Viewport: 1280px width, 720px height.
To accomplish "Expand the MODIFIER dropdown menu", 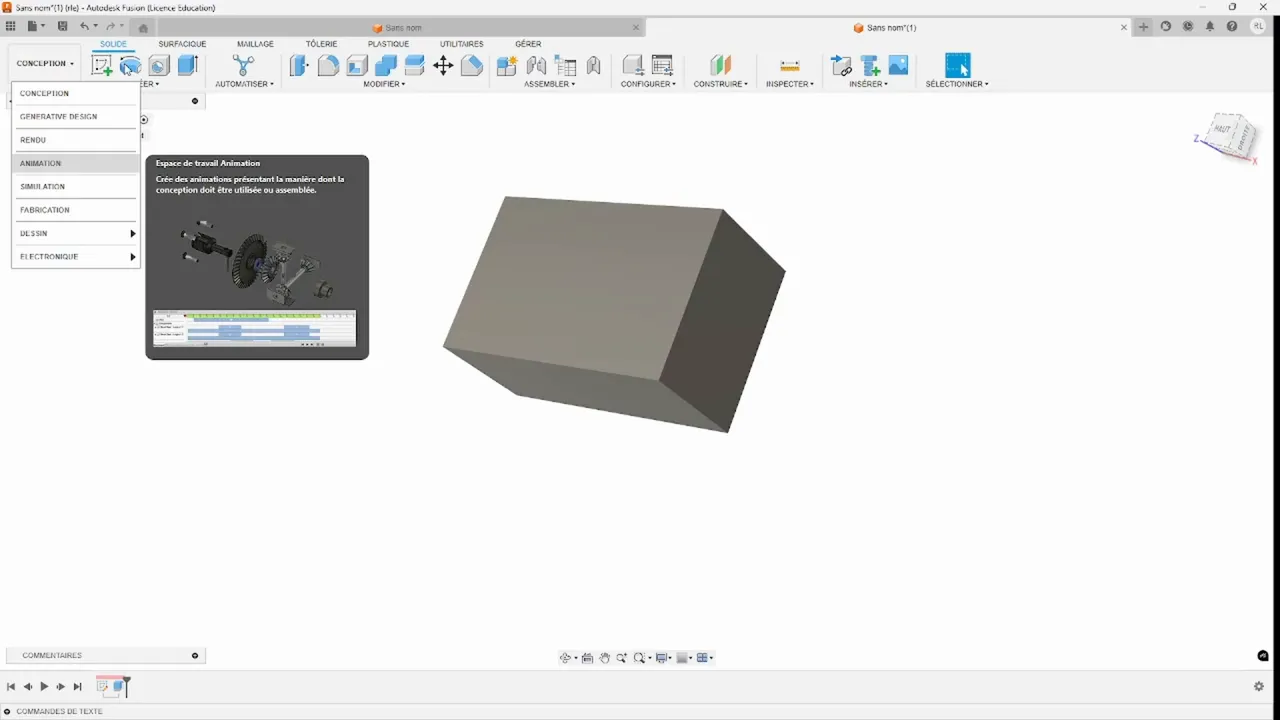I will (x=384, y=84).
